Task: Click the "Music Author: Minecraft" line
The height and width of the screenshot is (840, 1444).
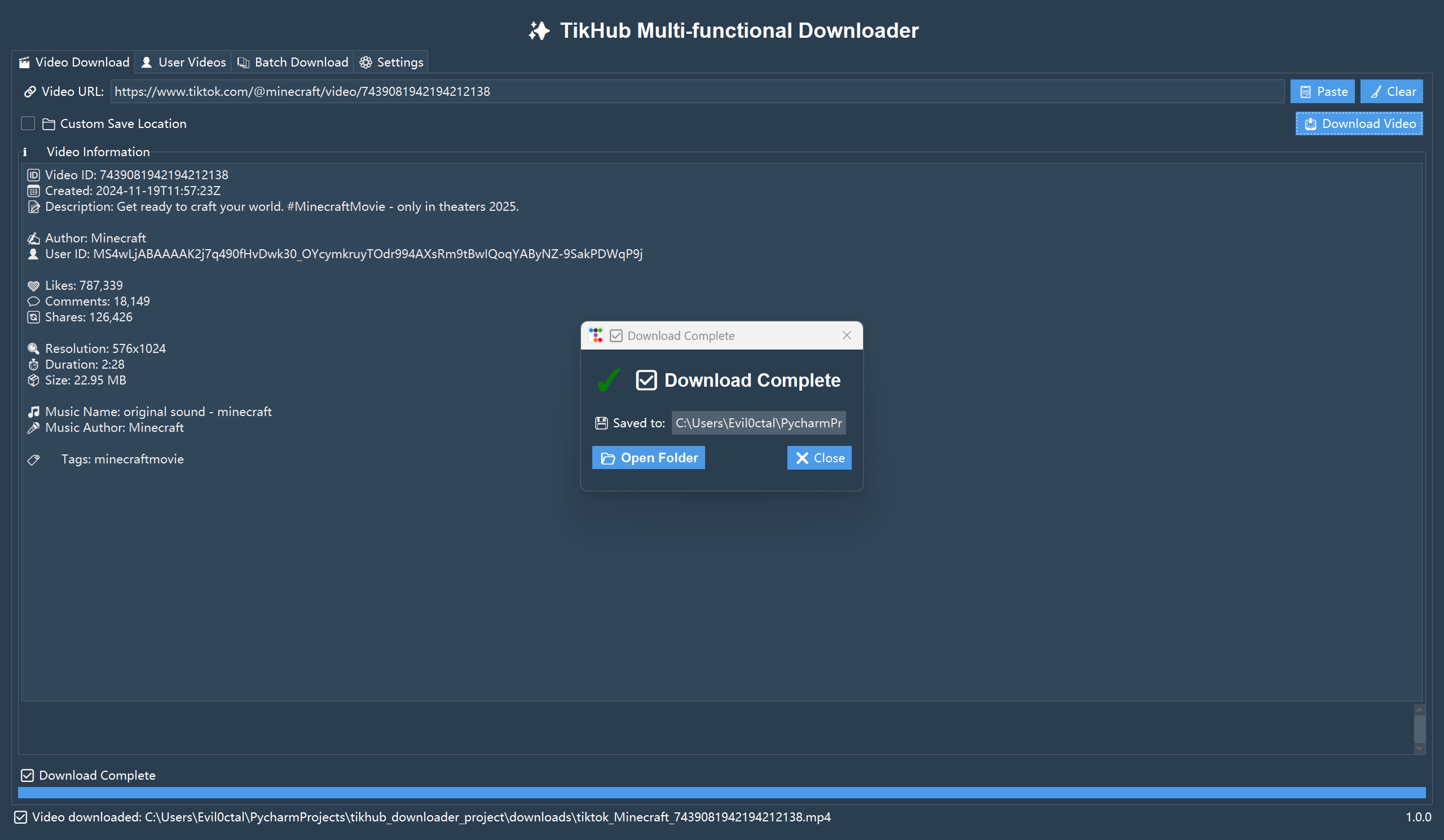Action: tap(115, 428)
